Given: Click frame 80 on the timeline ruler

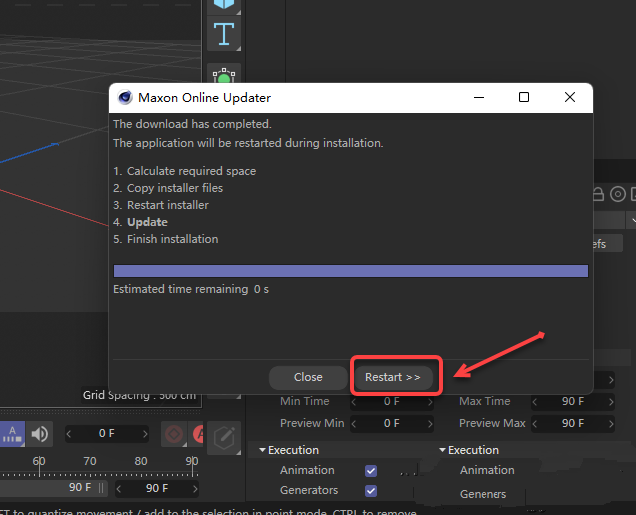Looking at the screenshot, I should coord(141,461).
